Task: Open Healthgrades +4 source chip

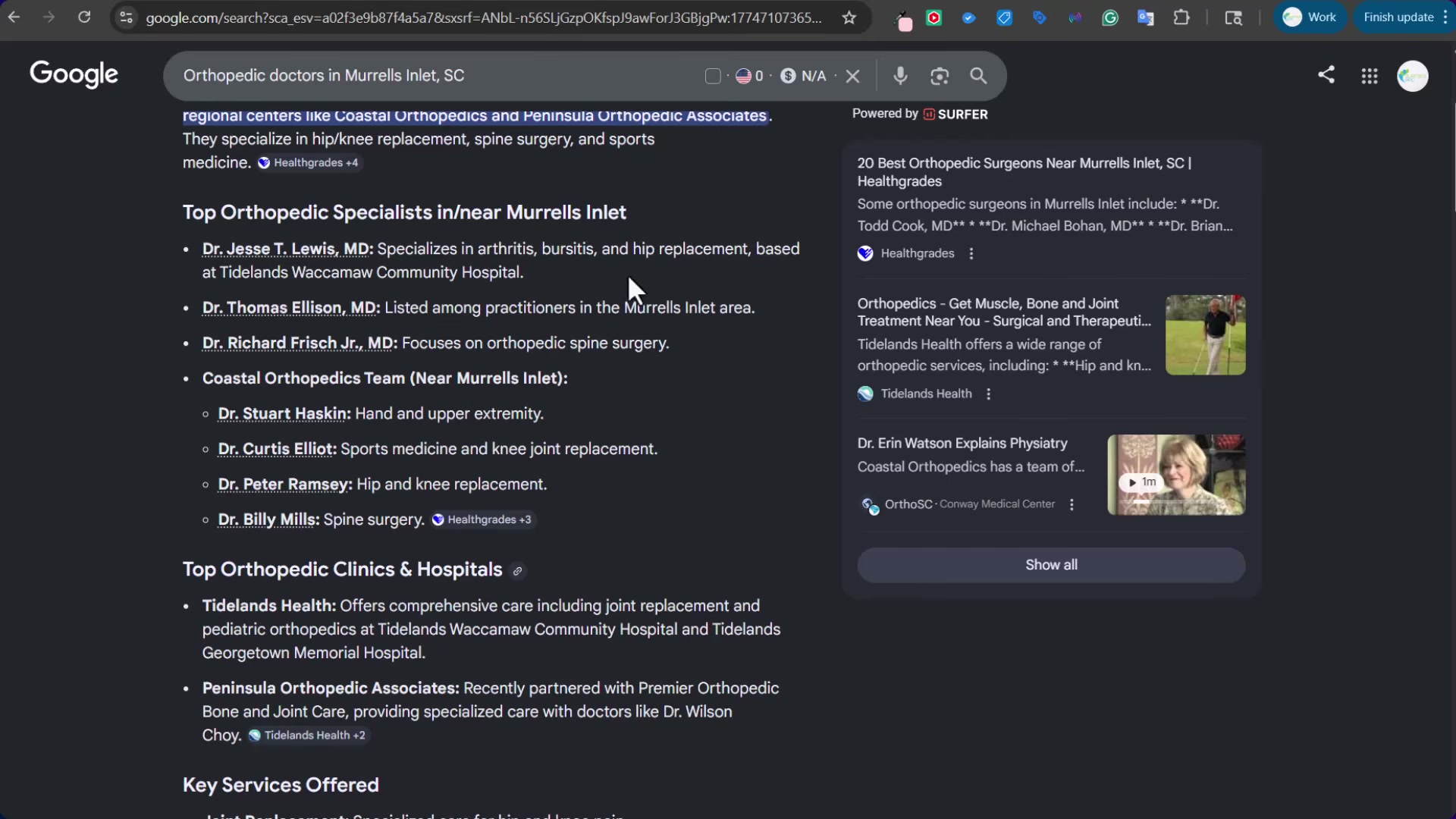Action: 309,163
